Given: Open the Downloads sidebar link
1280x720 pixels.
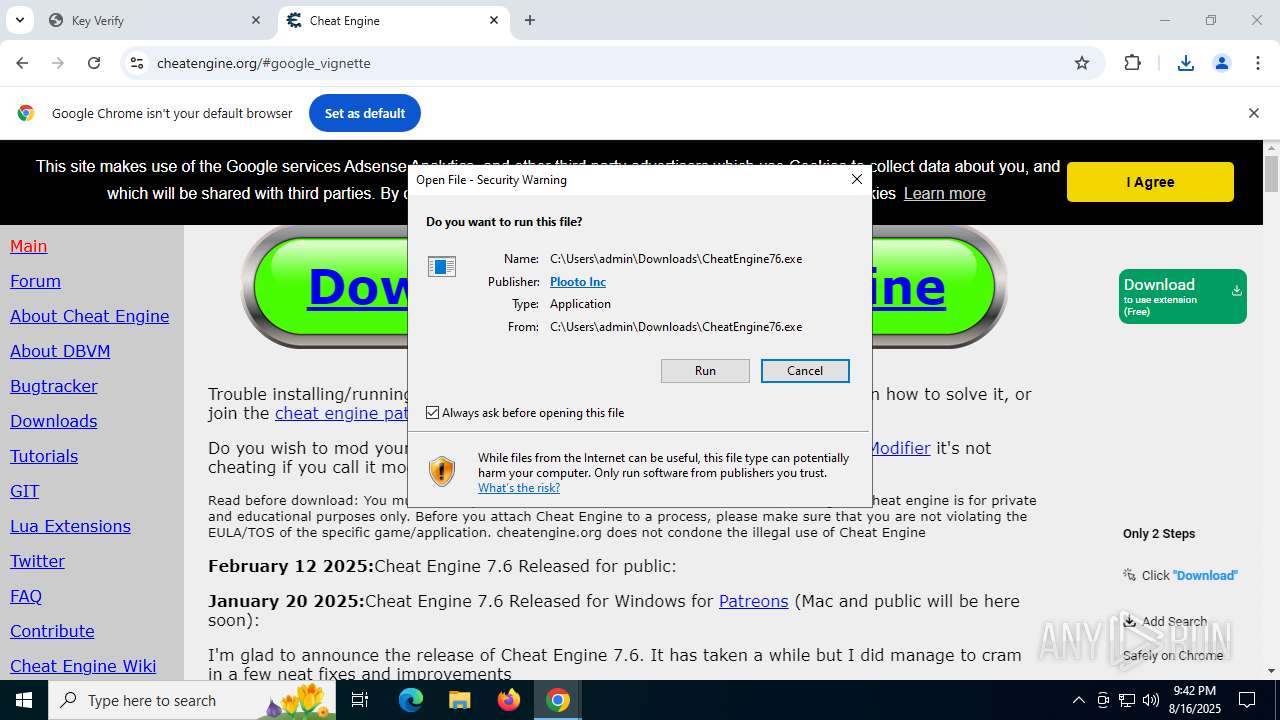Looking at the screenshot, I should [54, 421].
